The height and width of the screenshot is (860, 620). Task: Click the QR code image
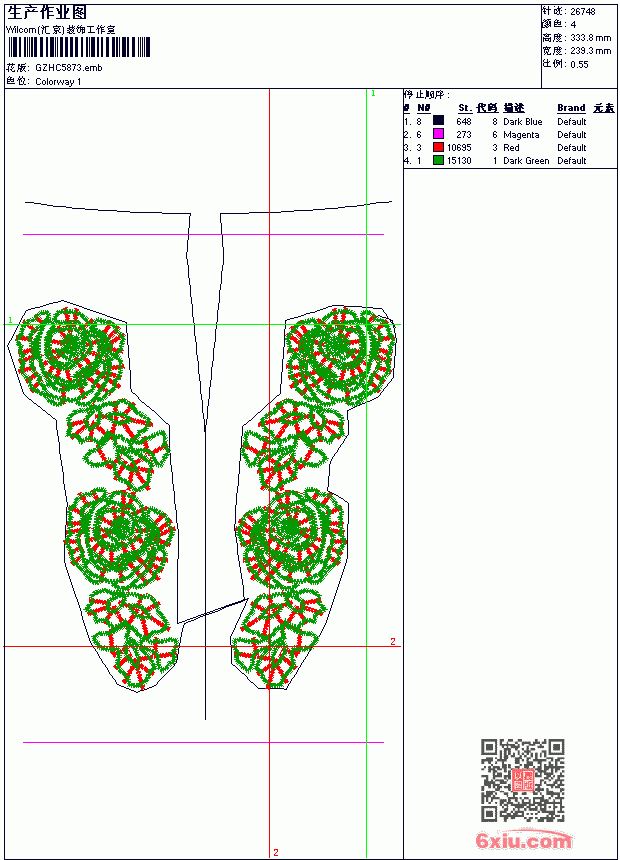coord(523,780)
